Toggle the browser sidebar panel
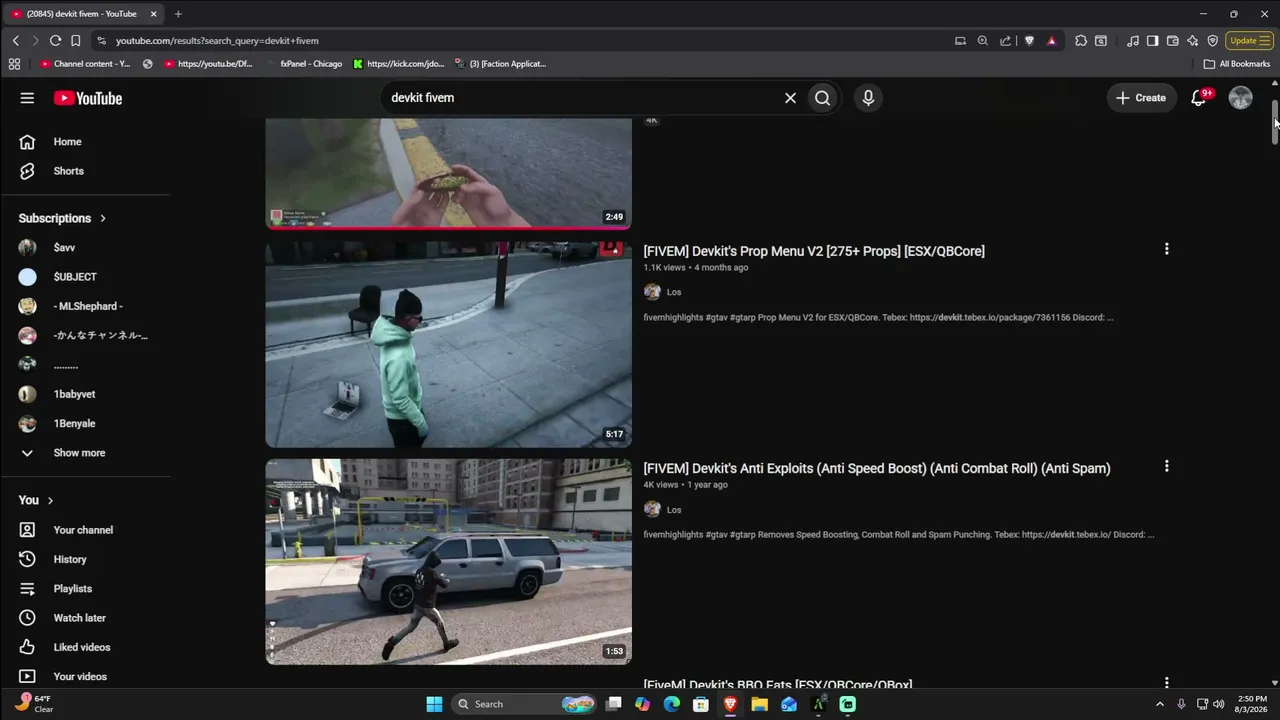 tap(1153, 41)
